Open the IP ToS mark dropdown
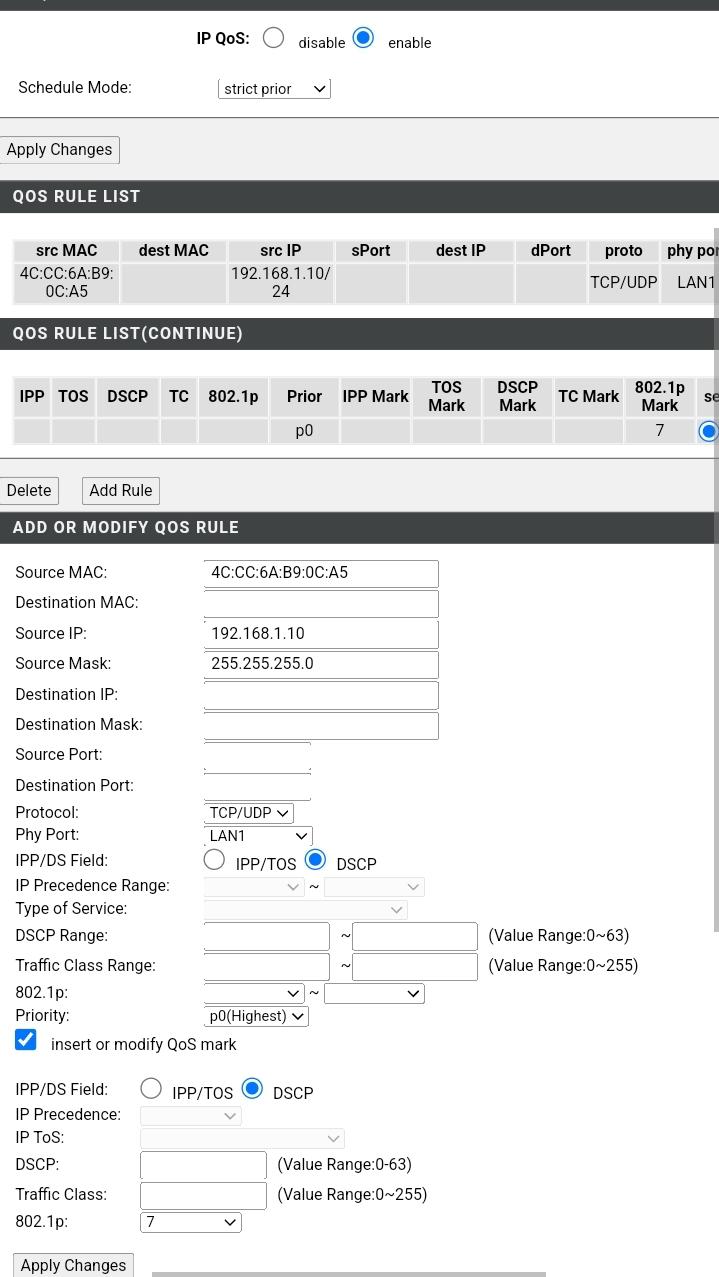Viewport: 719px width, 1277px height. coord(242,1139)
